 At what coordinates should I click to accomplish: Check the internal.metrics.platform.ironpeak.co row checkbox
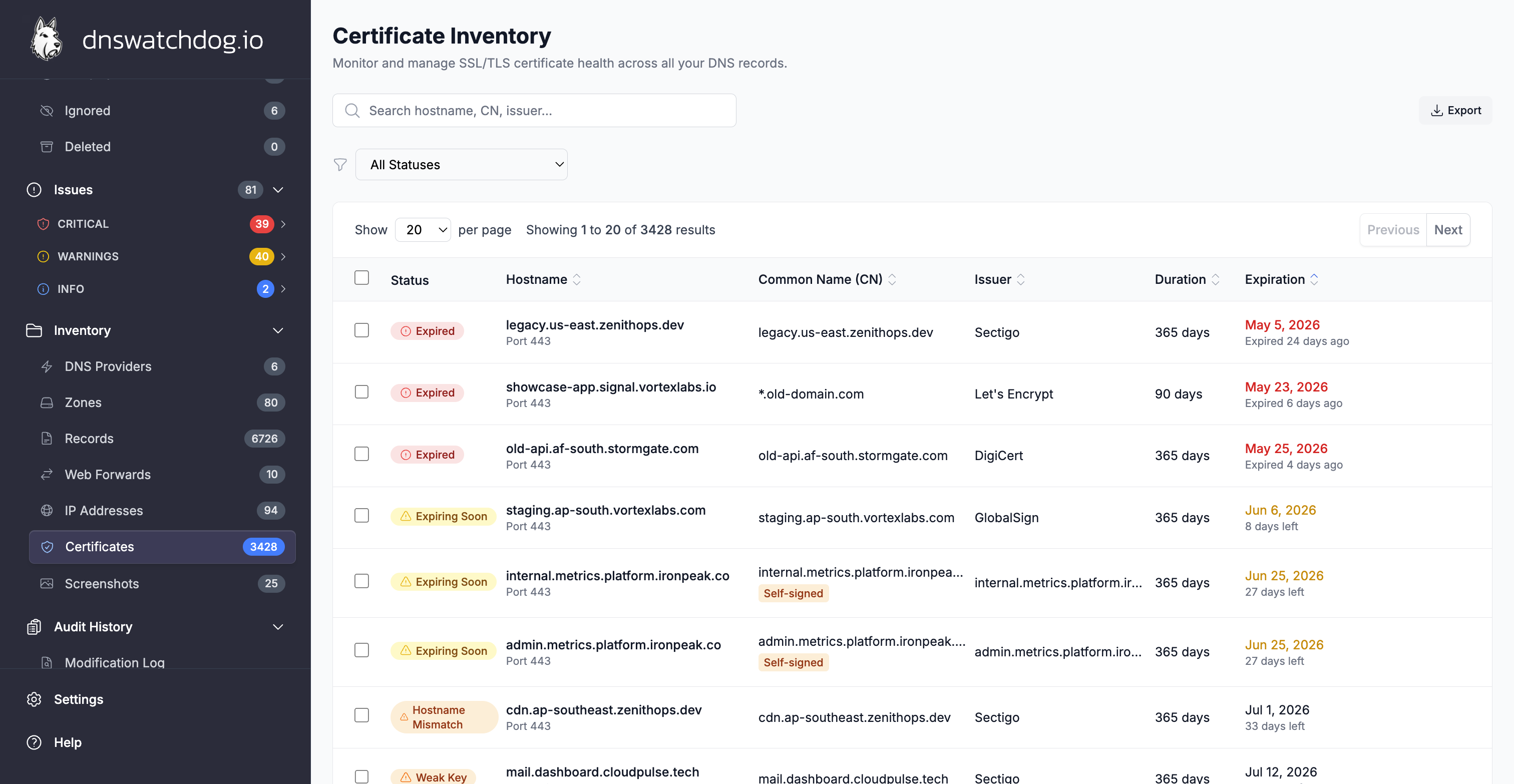[361, 581]
